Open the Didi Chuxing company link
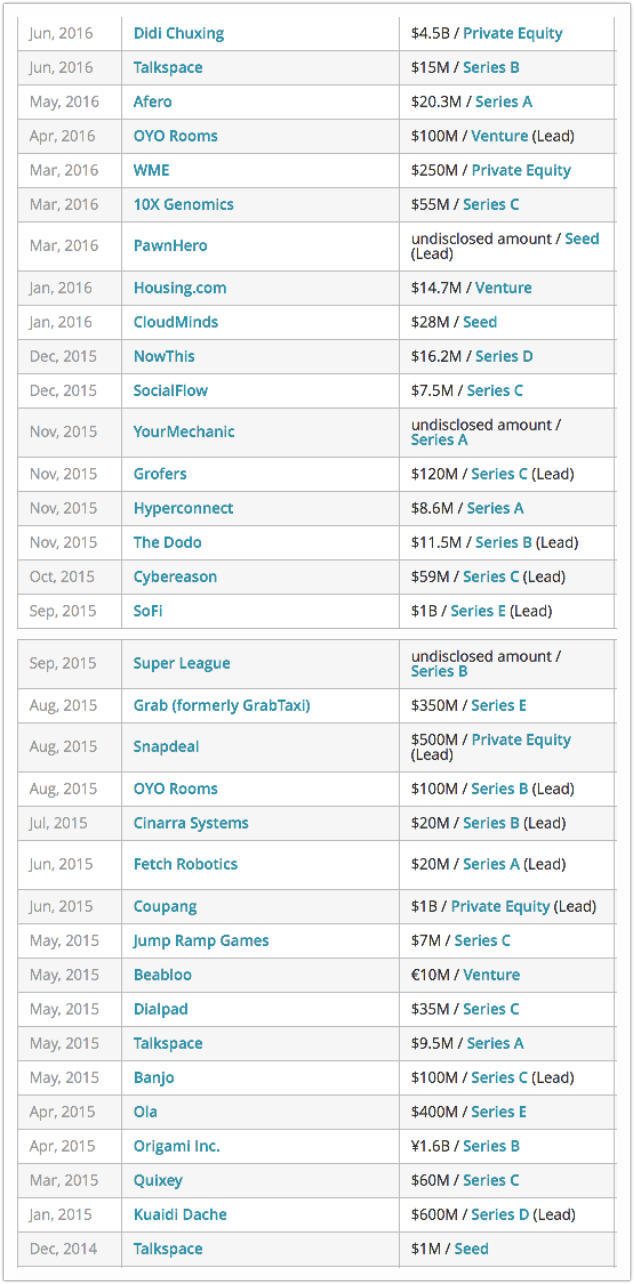Screen dimensions: 634x1284 178,33
